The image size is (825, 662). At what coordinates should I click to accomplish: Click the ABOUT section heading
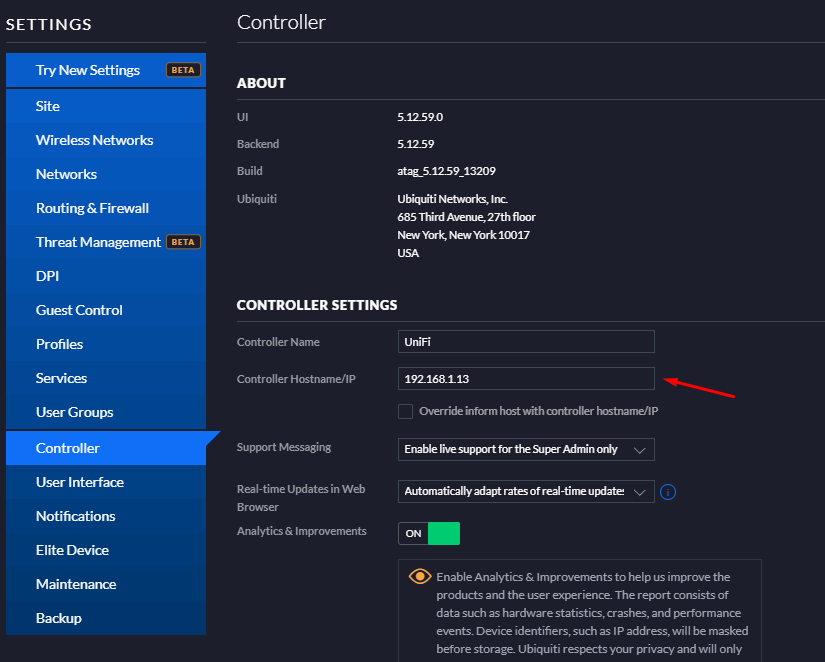coord(261,83)
